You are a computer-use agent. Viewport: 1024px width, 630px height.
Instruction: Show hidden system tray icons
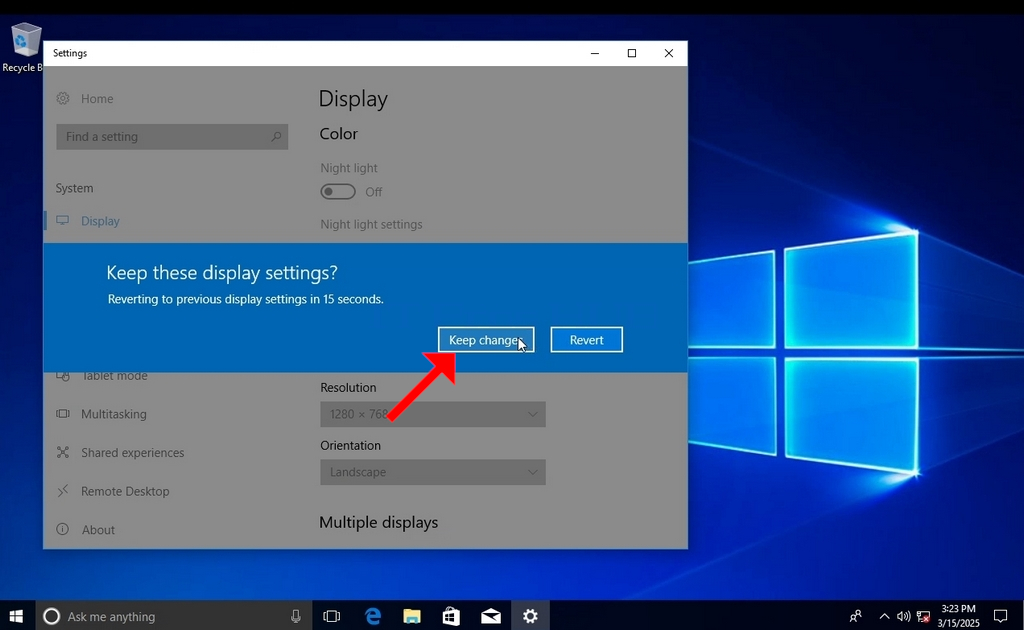coord(884,616)
